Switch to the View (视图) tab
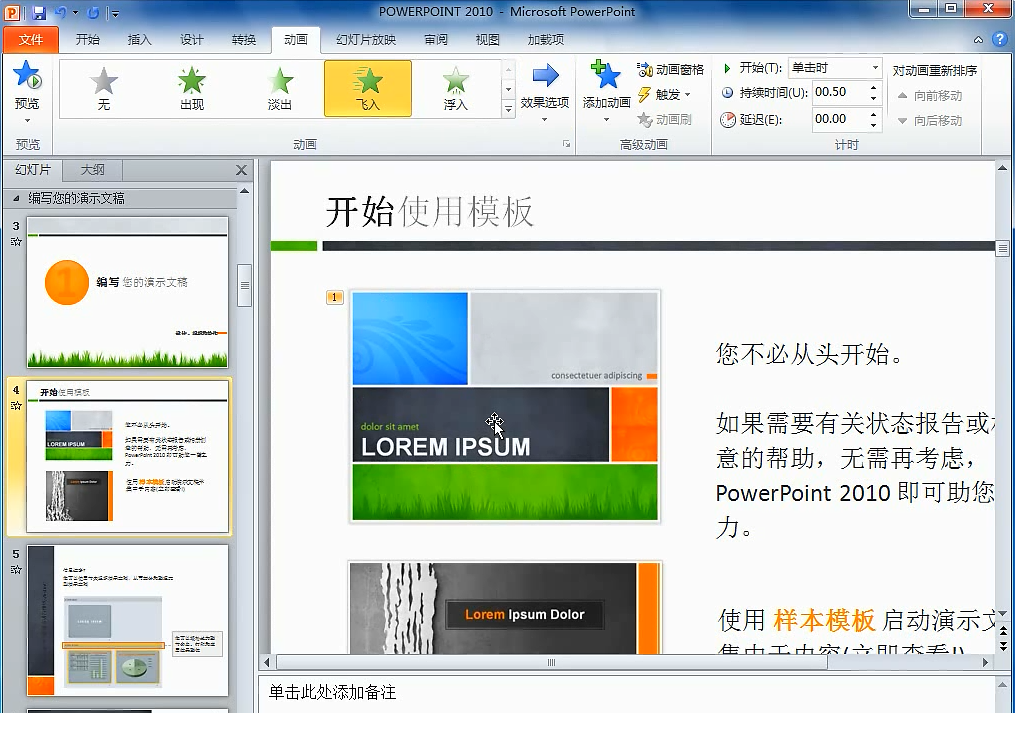The image size is (1015, 736). click(x=487, y=40)
